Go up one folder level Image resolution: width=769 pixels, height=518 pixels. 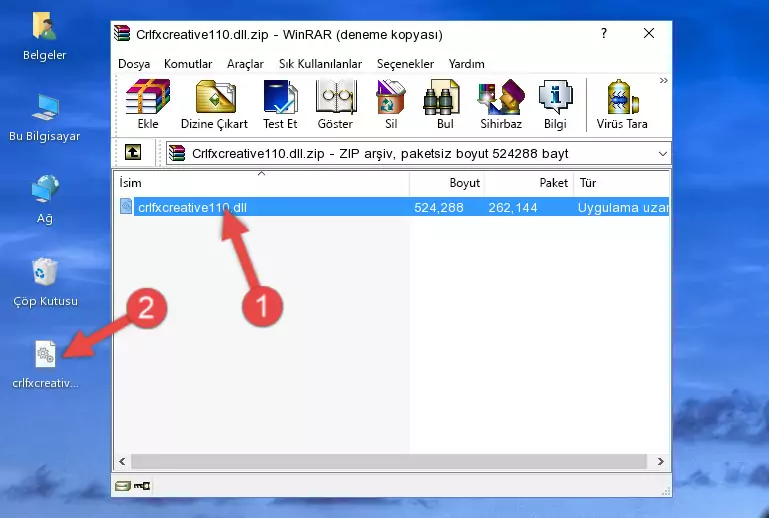pos(133,153)
